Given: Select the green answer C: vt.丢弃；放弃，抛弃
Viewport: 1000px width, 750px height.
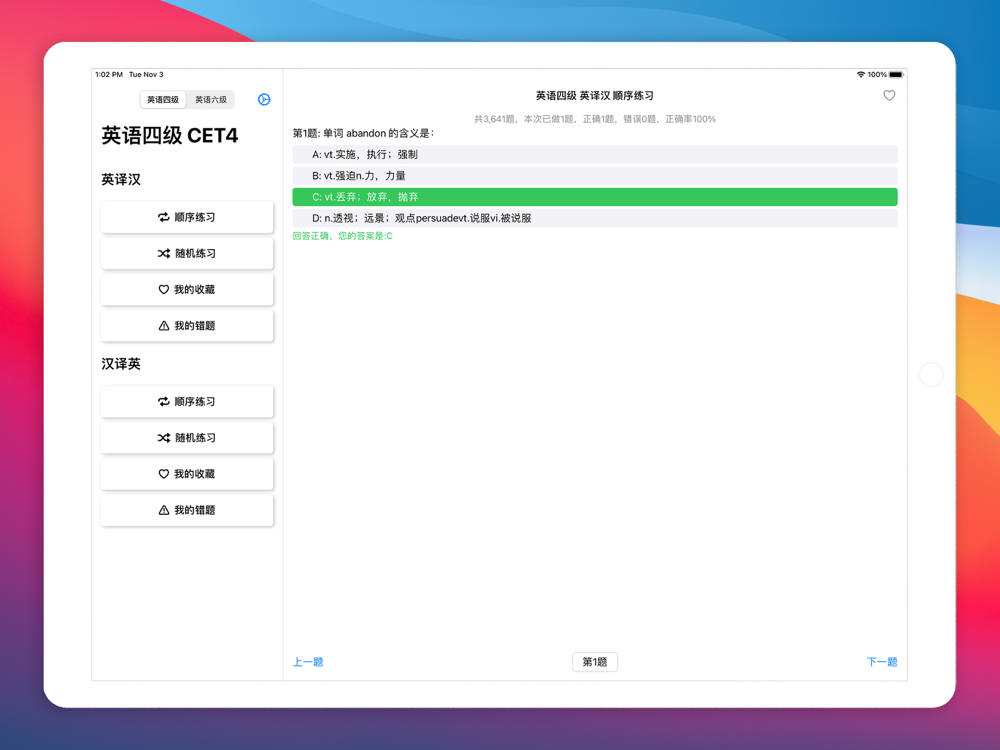Looking at the screenshot, I should coord(595,197).
